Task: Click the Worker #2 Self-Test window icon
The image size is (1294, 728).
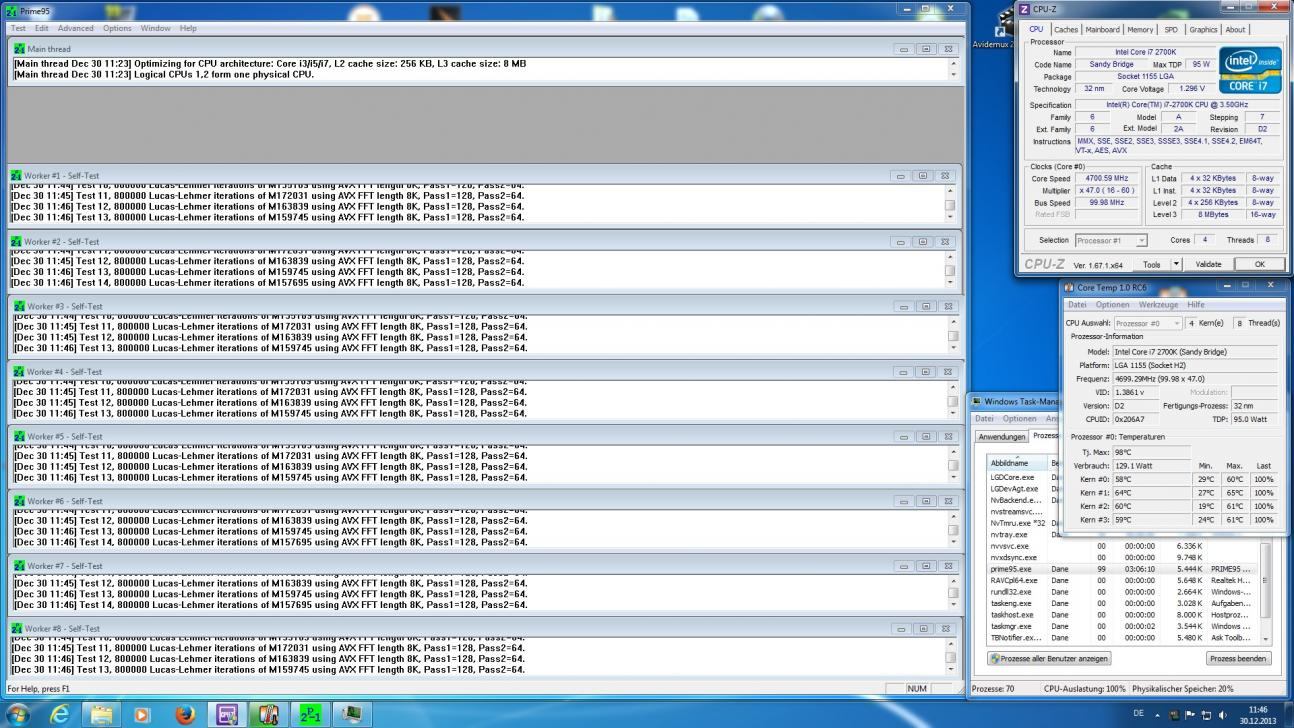Action: [x=17, y=241]
